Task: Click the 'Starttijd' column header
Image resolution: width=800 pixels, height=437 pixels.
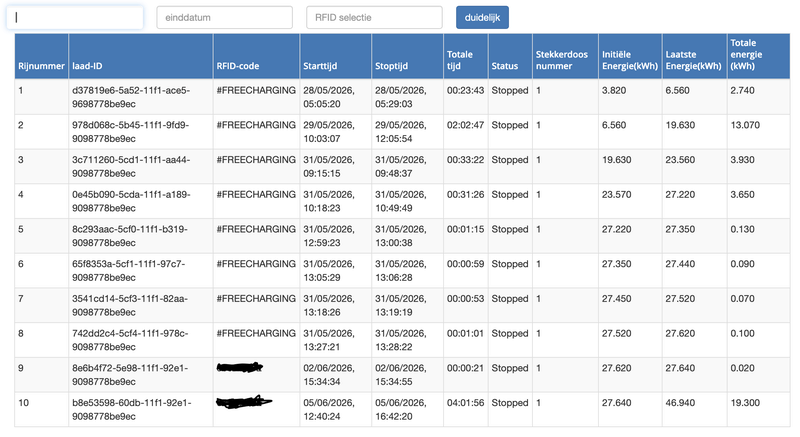Action: pyautogui.click(x=320, y=66)
